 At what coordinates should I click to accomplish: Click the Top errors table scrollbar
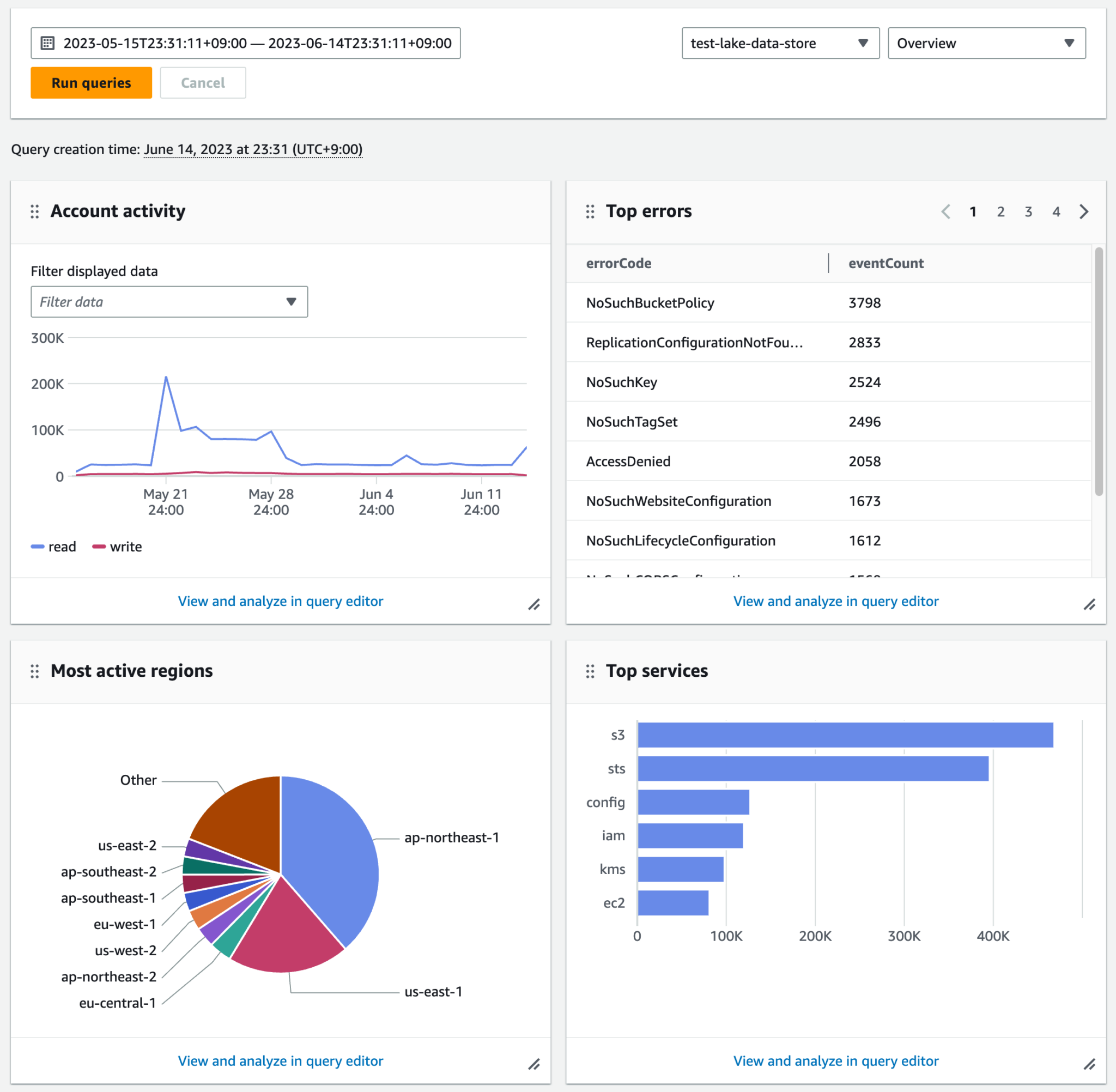[x=1099, y=372]
